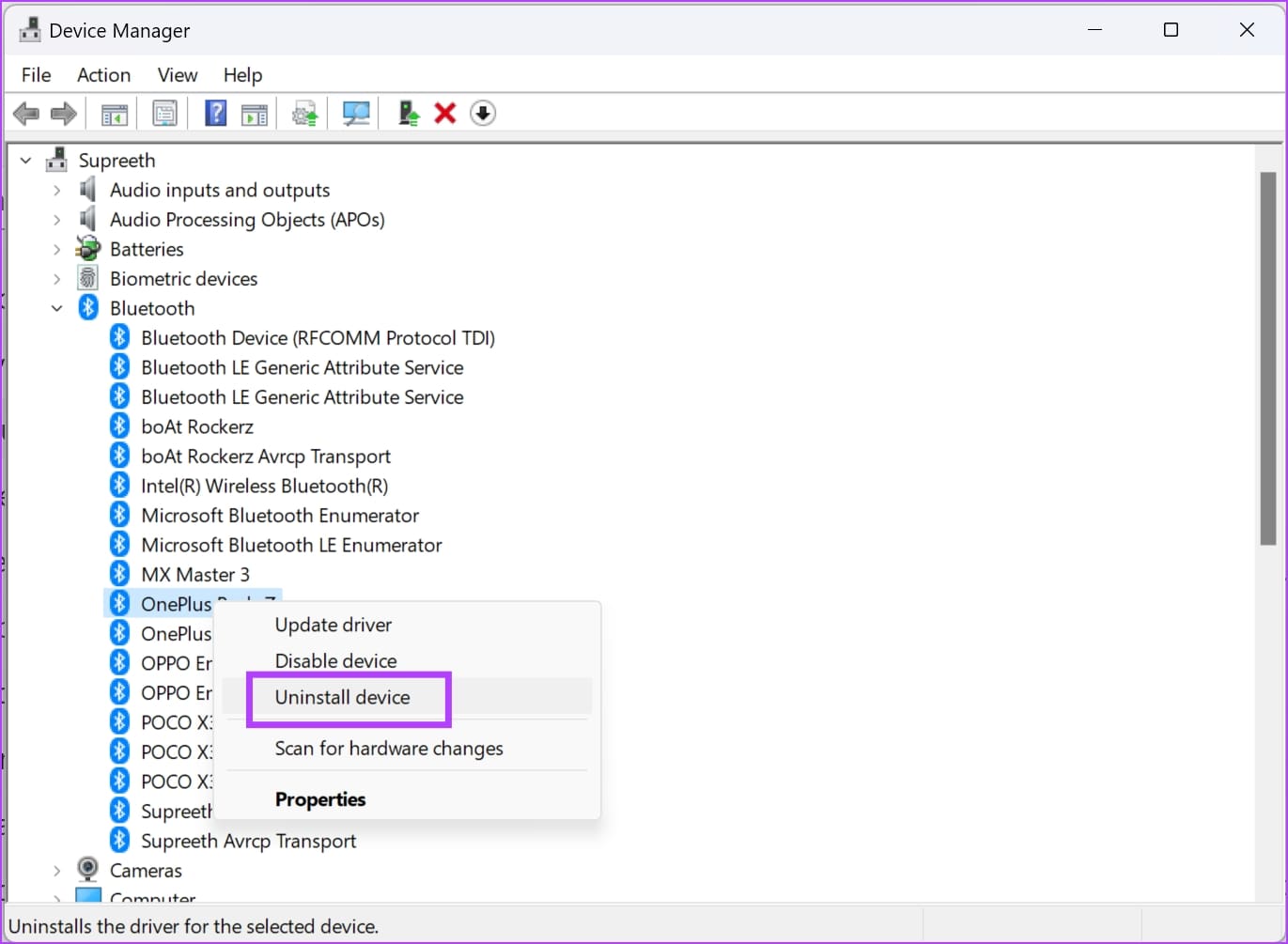Open the Action menu
Screen dimensions: 1288x944
pyautogui.click(x=103, y=75)
